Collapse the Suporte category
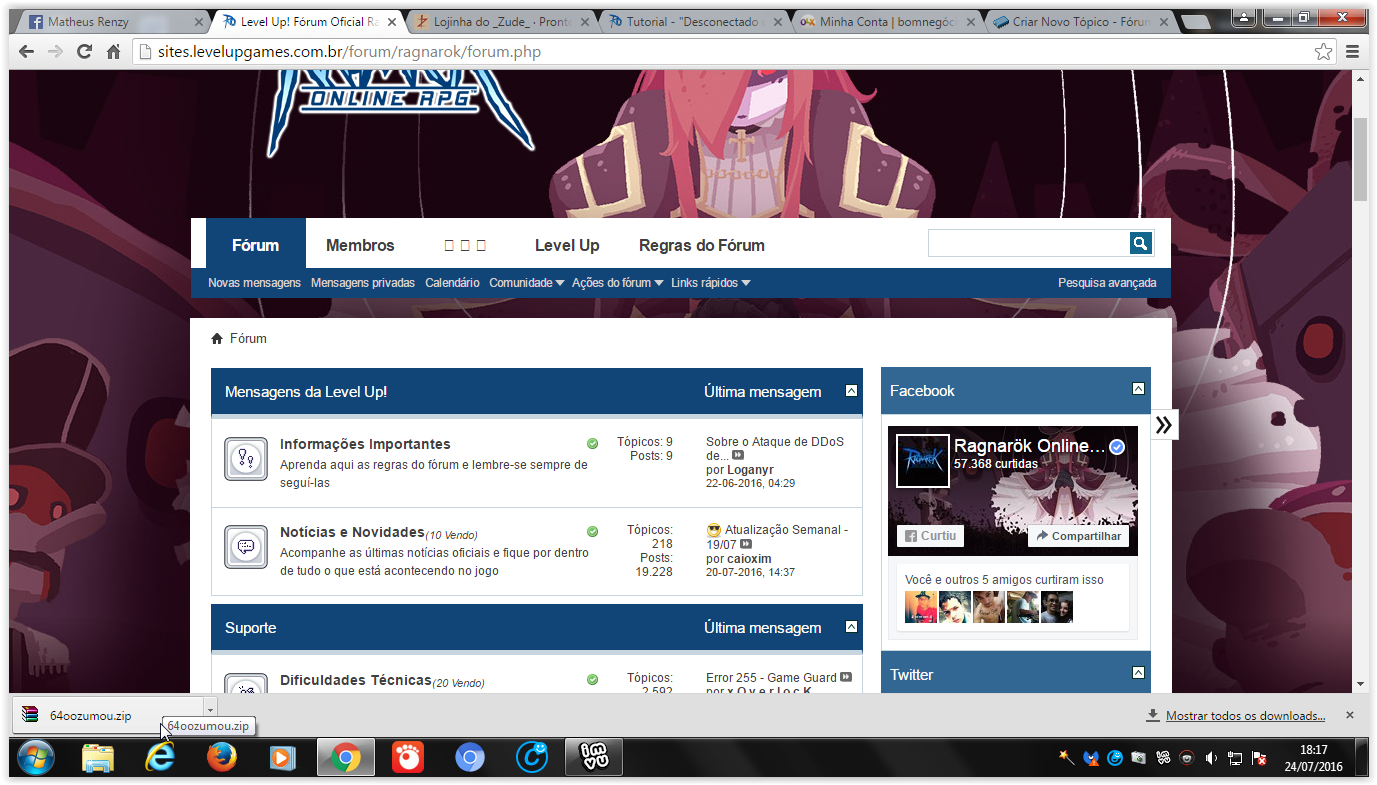The image size is (1377, 785). (851, 627)
